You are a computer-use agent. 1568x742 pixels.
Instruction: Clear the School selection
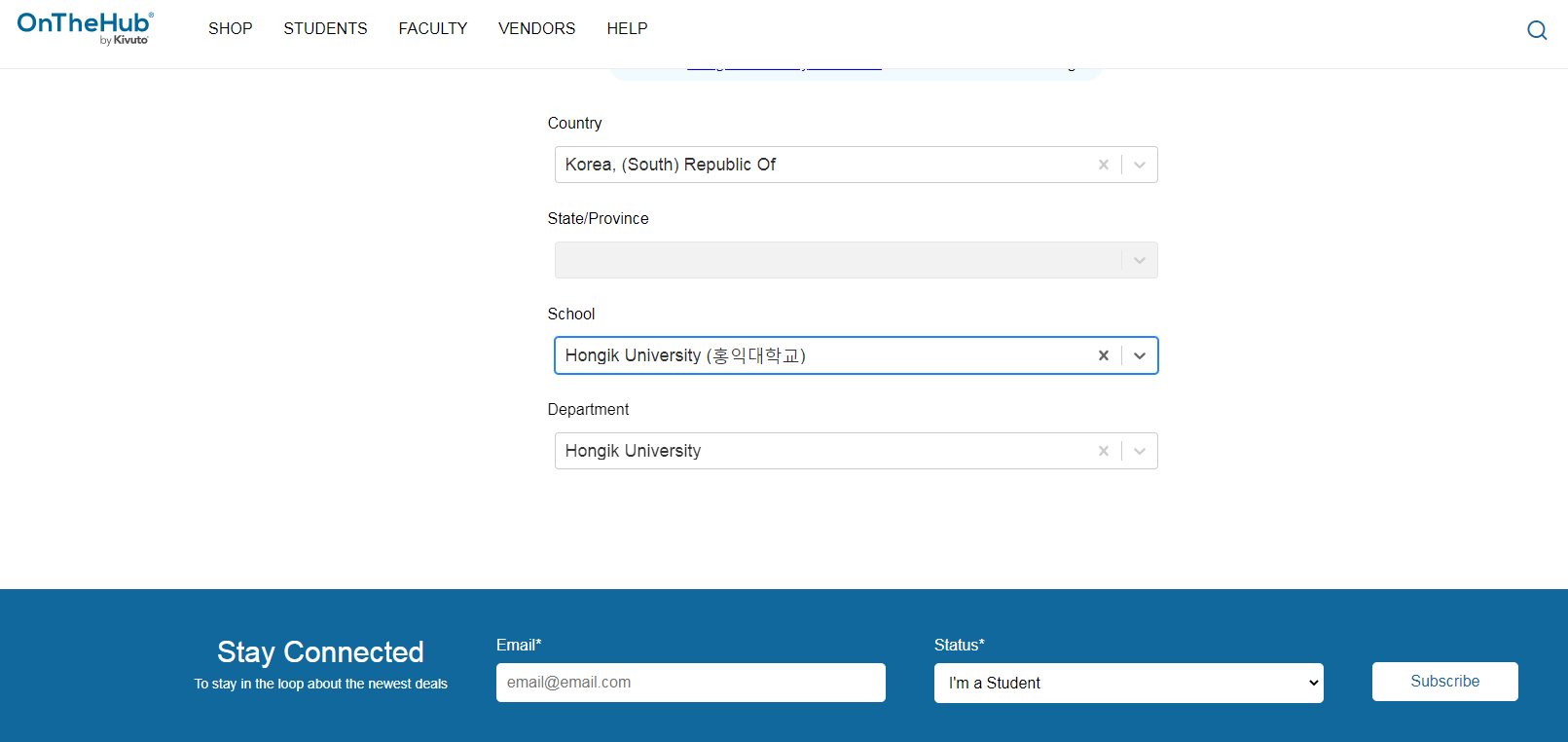point(1103,355)
